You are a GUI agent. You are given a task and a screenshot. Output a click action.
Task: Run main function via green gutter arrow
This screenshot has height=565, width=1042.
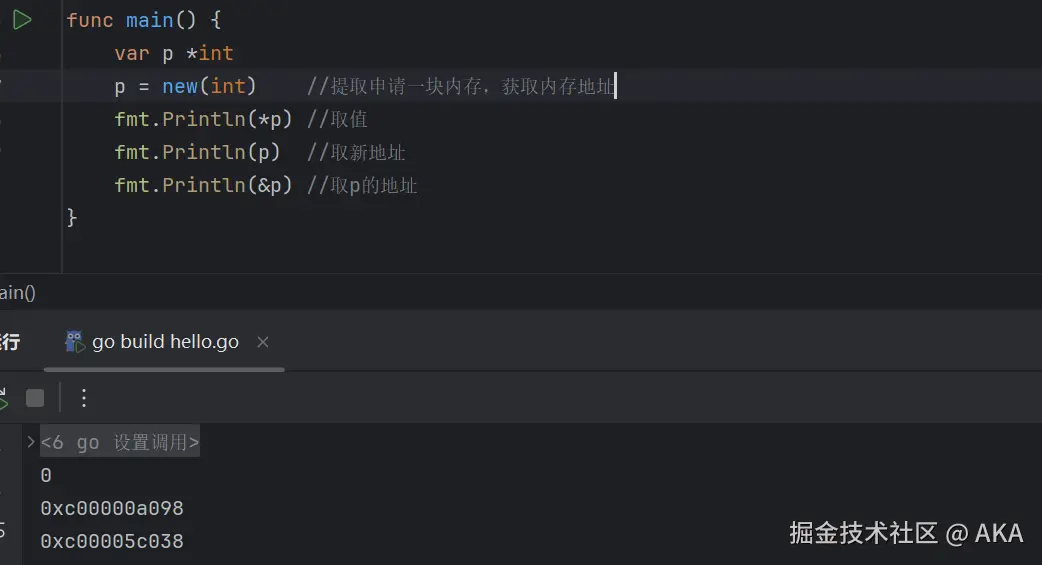[x=22, y=20]
